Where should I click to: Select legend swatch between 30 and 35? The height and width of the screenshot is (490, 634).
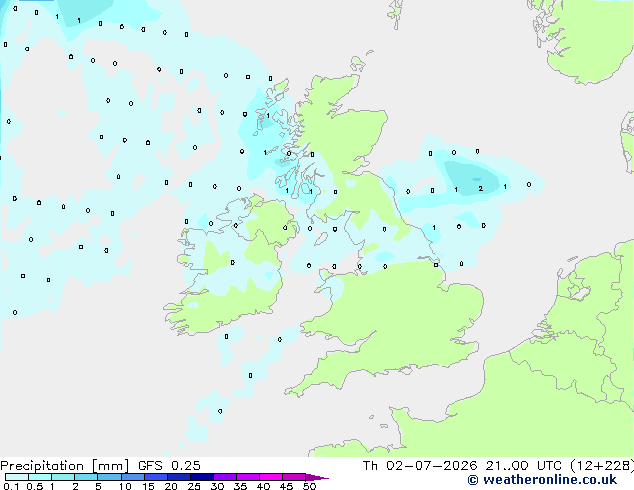tap(224, 477)
